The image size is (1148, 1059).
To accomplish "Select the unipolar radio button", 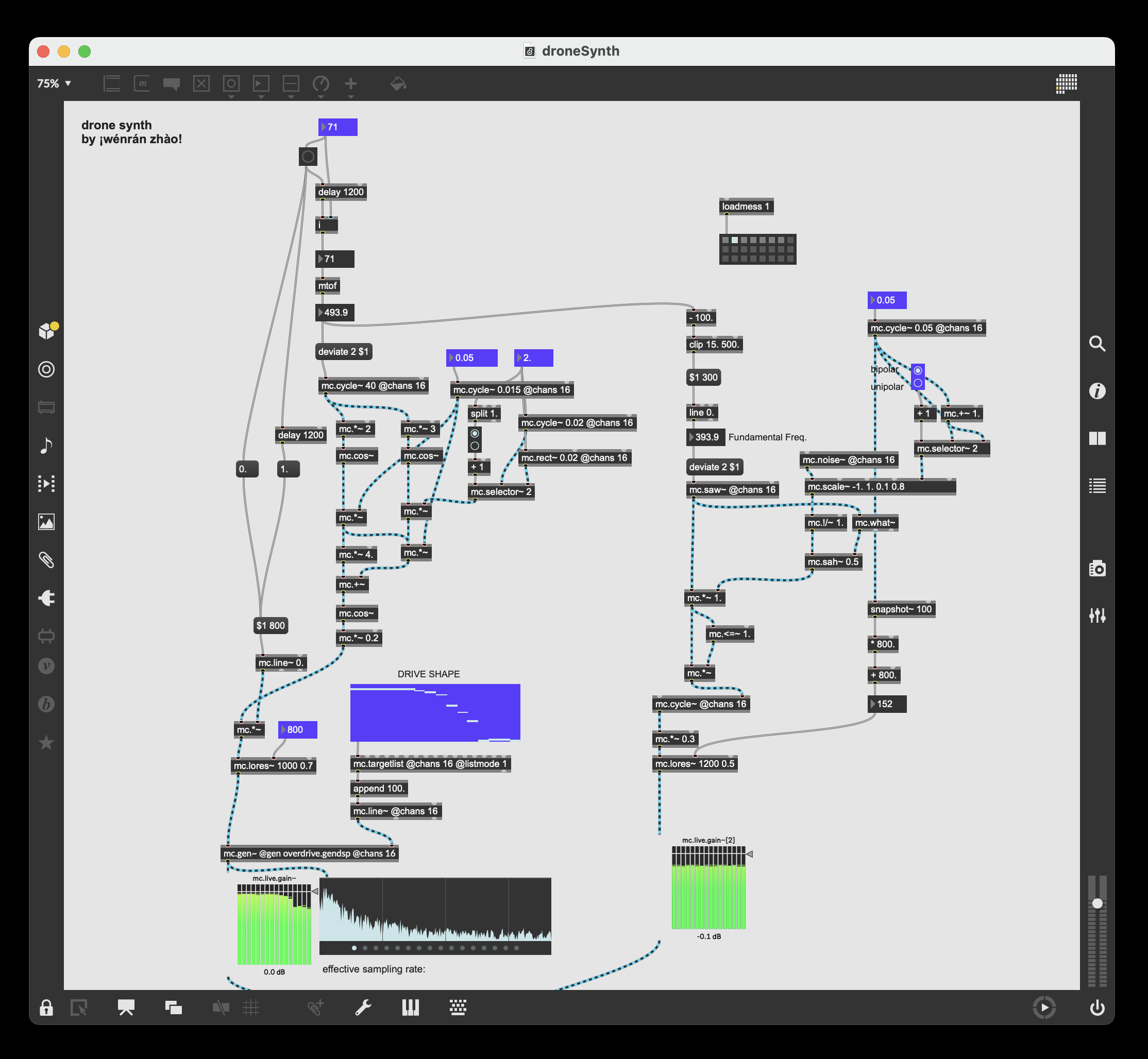I will point(918,383).
